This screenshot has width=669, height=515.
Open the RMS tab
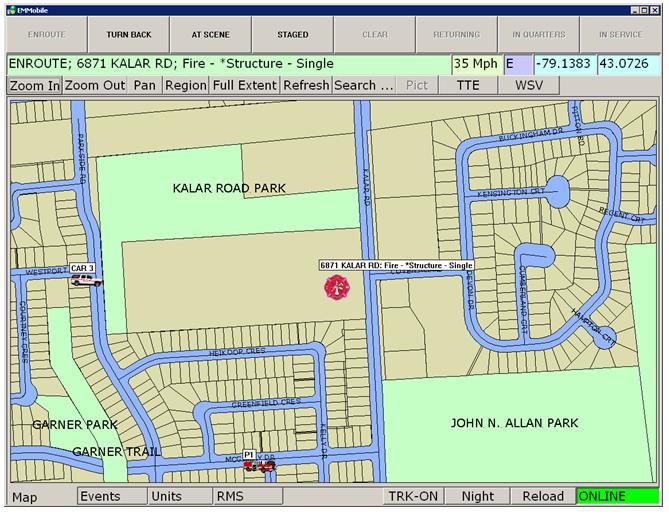point(230,496)
